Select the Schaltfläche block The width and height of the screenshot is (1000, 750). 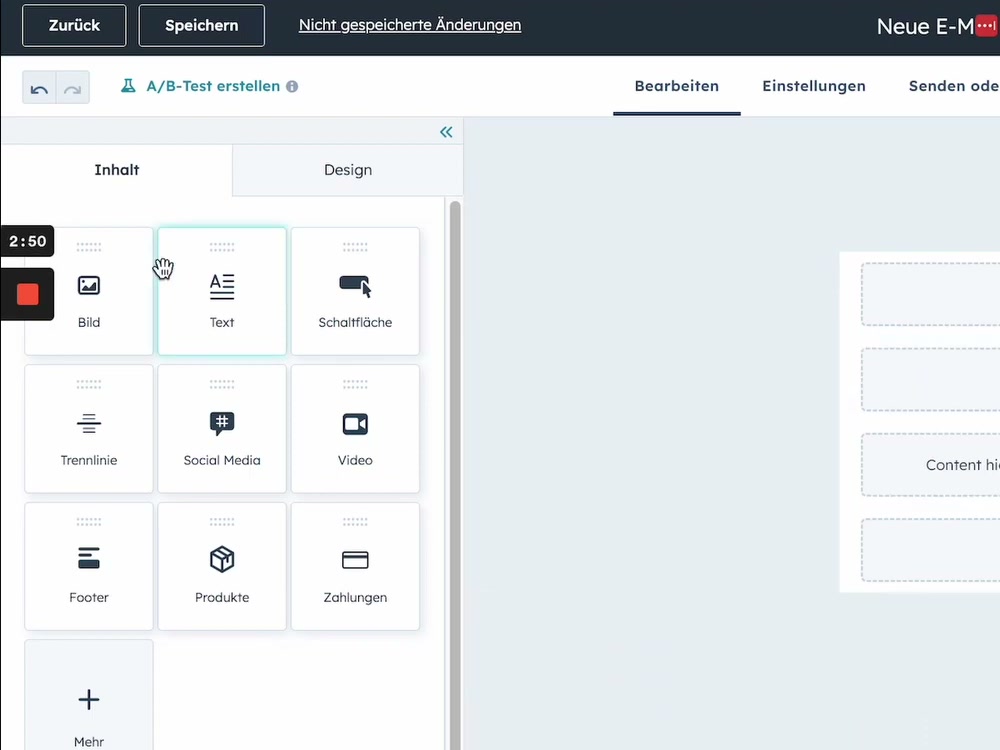pyautogui.click(x=354, y=290)
